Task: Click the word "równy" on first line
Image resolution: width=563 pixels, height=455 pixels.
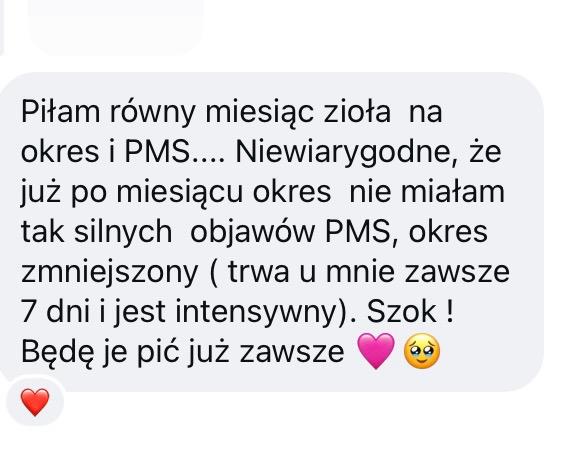Action: 152,113
